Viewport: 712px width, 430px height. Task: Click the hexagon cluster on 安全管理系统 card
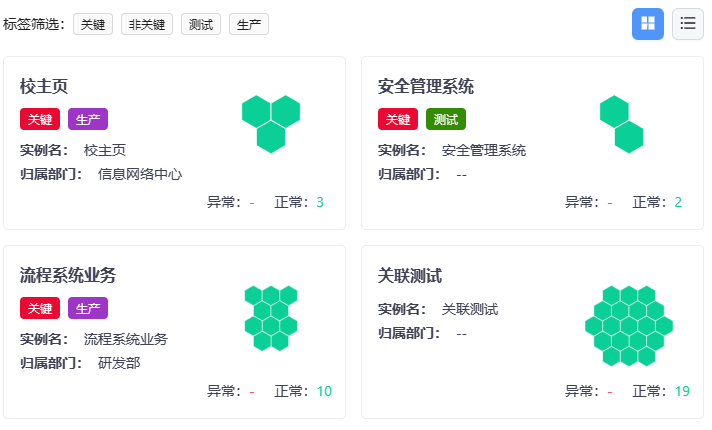[621, 124]
